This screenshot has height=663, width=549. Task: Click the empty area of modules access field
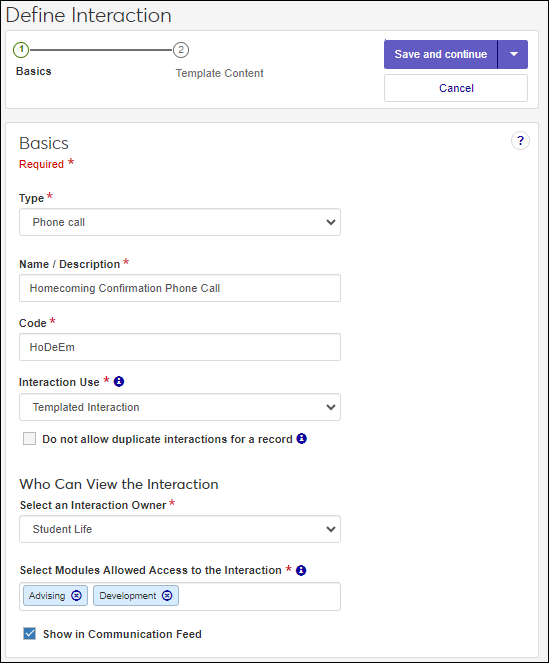coord(259,596)
